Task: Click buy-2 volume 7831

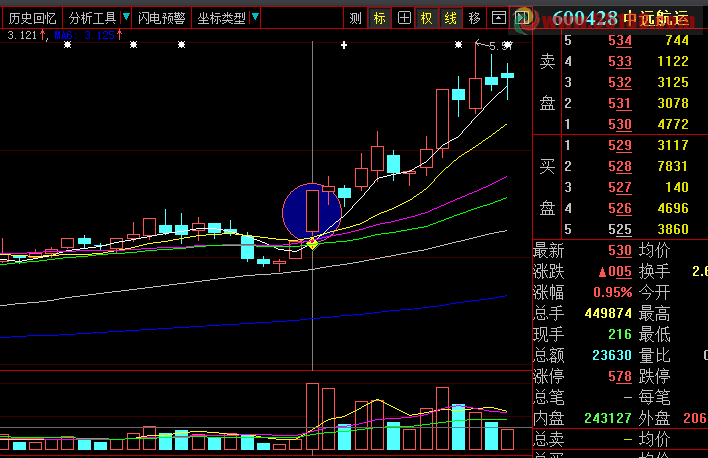Action: (673, 166)
